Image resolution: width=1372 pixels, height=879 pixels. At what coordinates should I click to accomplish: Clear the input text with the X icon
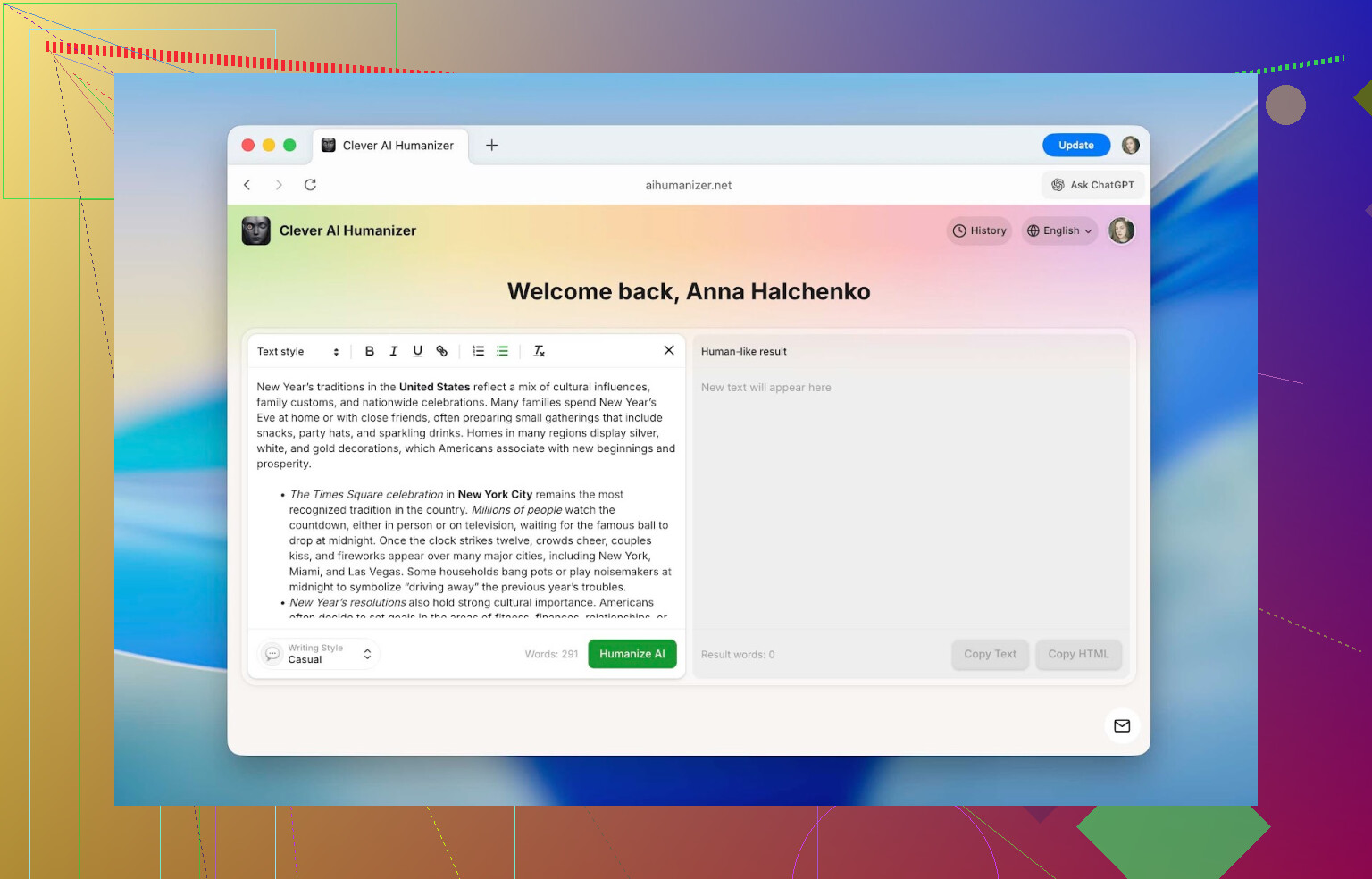click(x=669, y=350)
